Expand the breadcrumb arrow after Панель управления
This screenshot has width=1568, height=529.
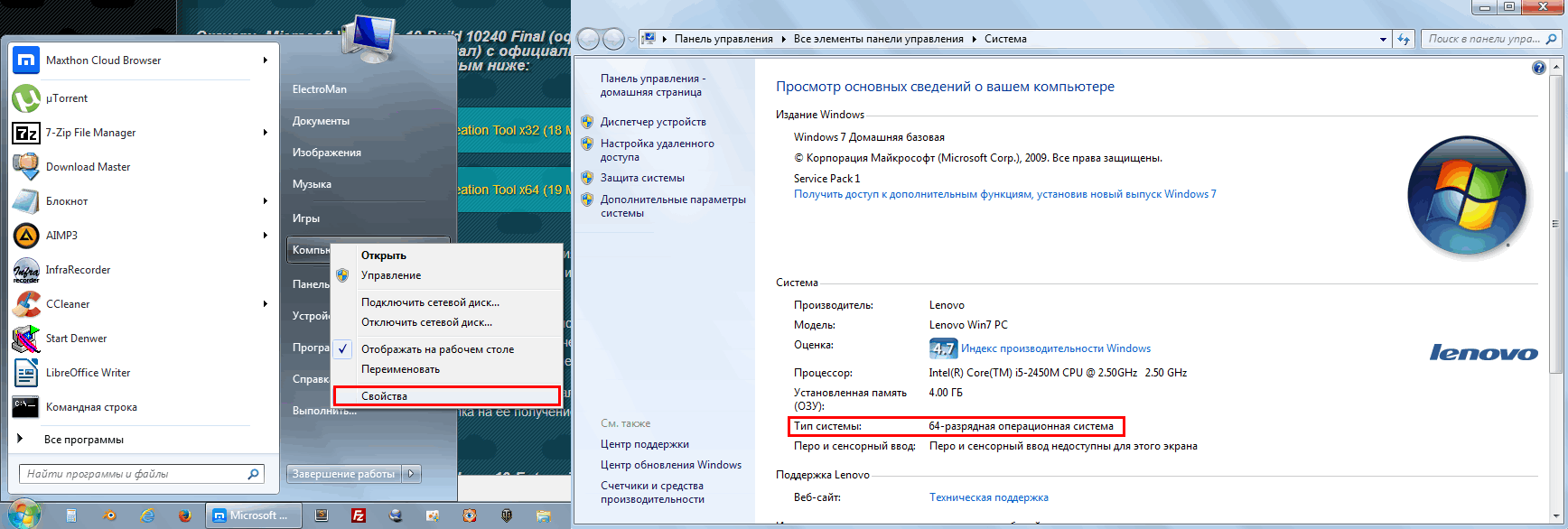(783, 39)
